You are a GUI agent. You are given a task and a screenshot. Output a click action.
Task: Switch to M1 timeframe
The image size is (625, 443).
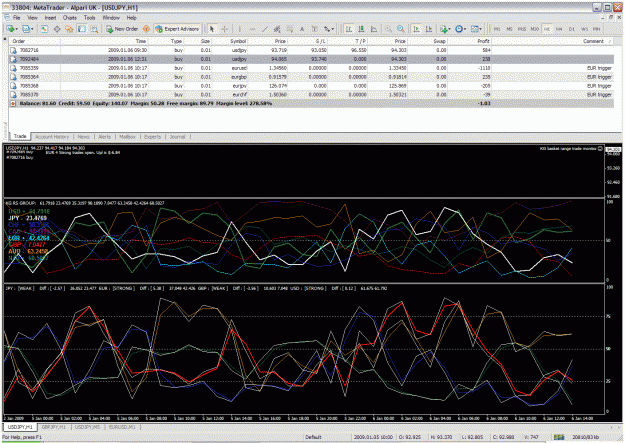click(497, 29)
